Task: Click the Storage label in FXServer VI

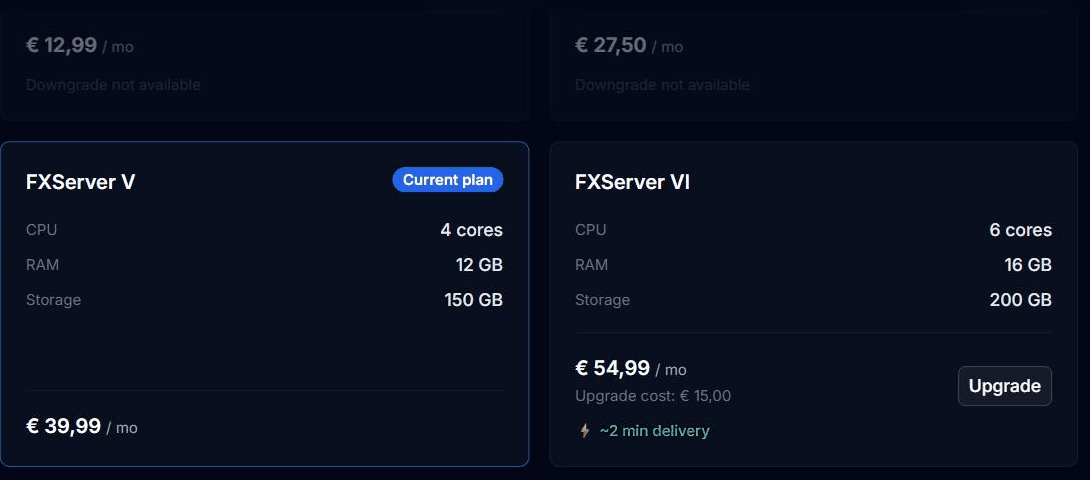Action: (x=602, y=300)
